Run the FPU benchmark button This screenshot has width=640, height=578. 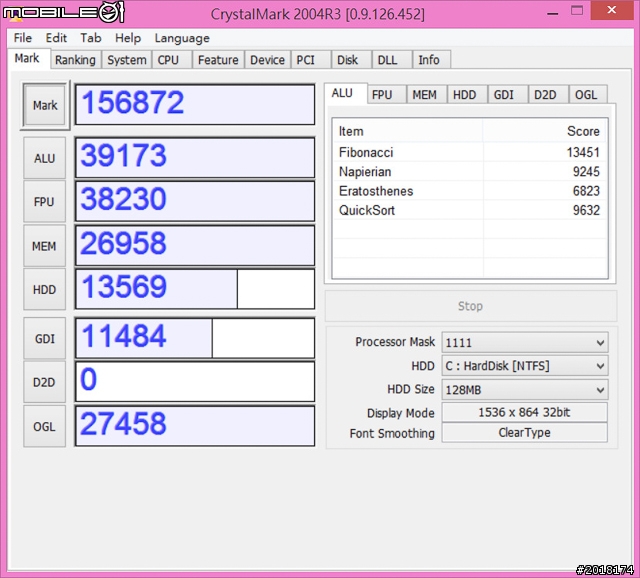(x=44, y=202)
